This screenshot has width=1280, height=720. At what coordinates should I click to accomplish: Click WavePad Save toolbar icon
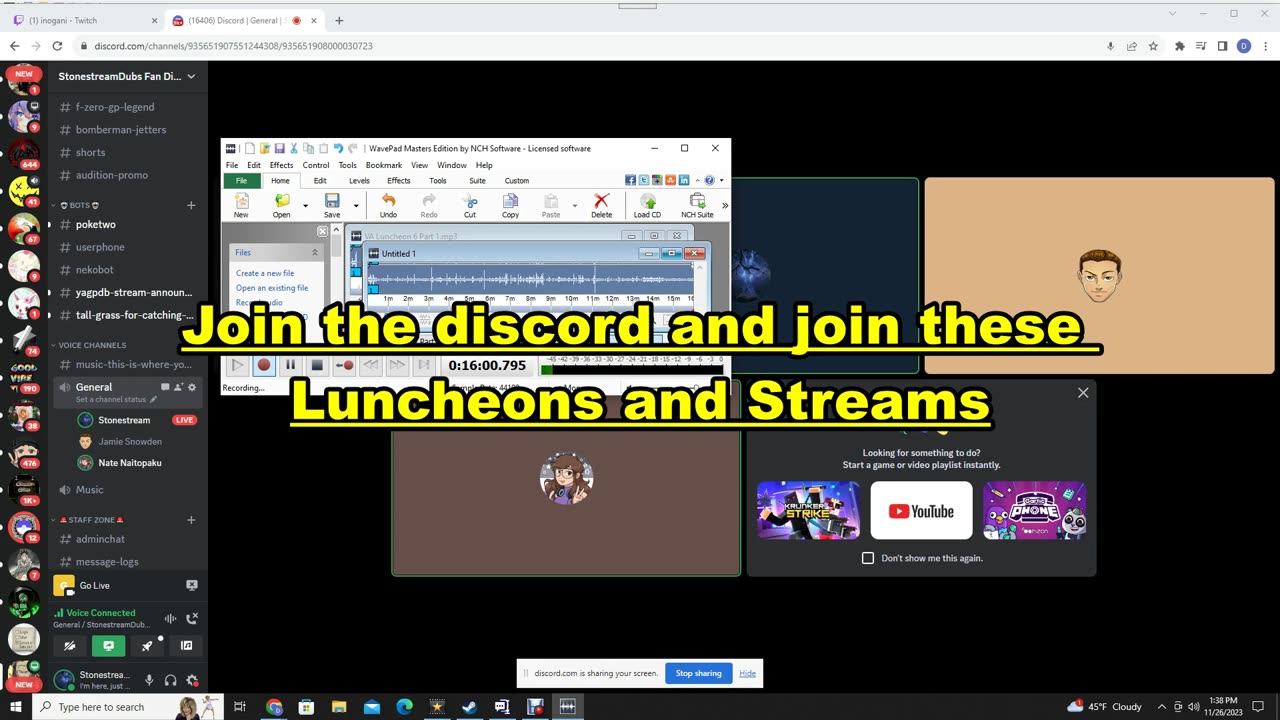click(332, 205)
